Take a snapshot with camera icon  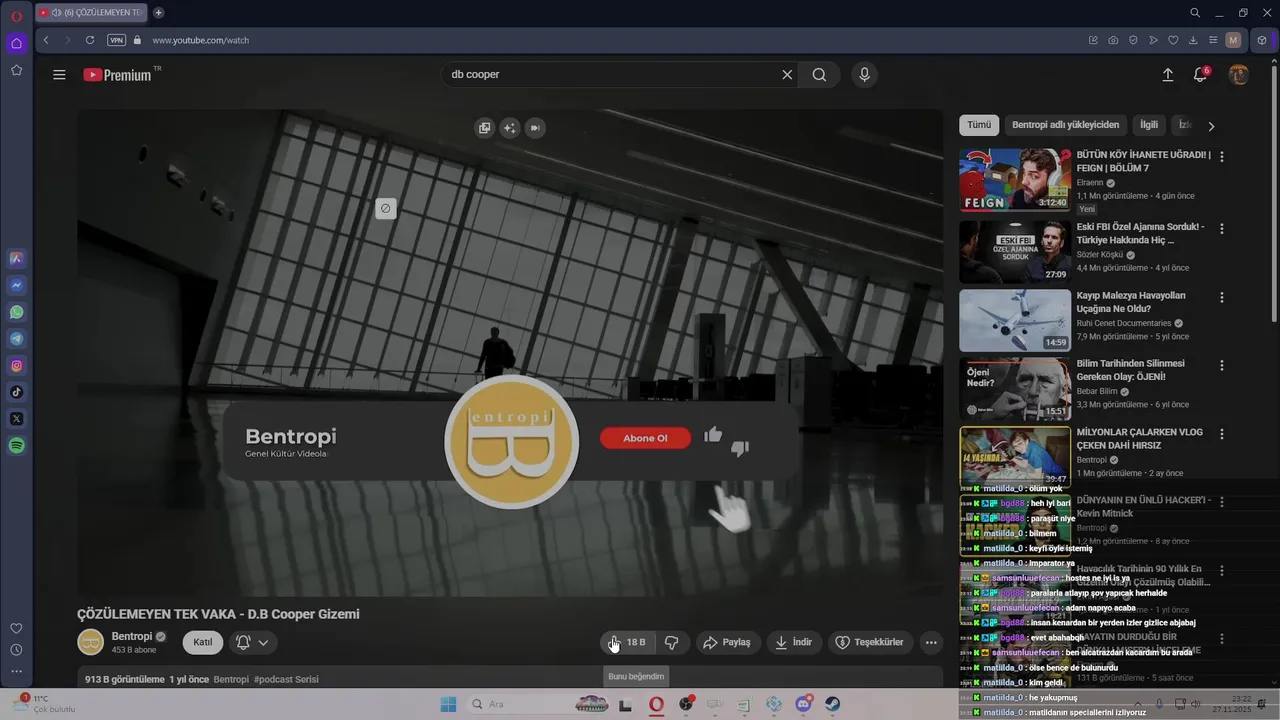click(1113, 40)
